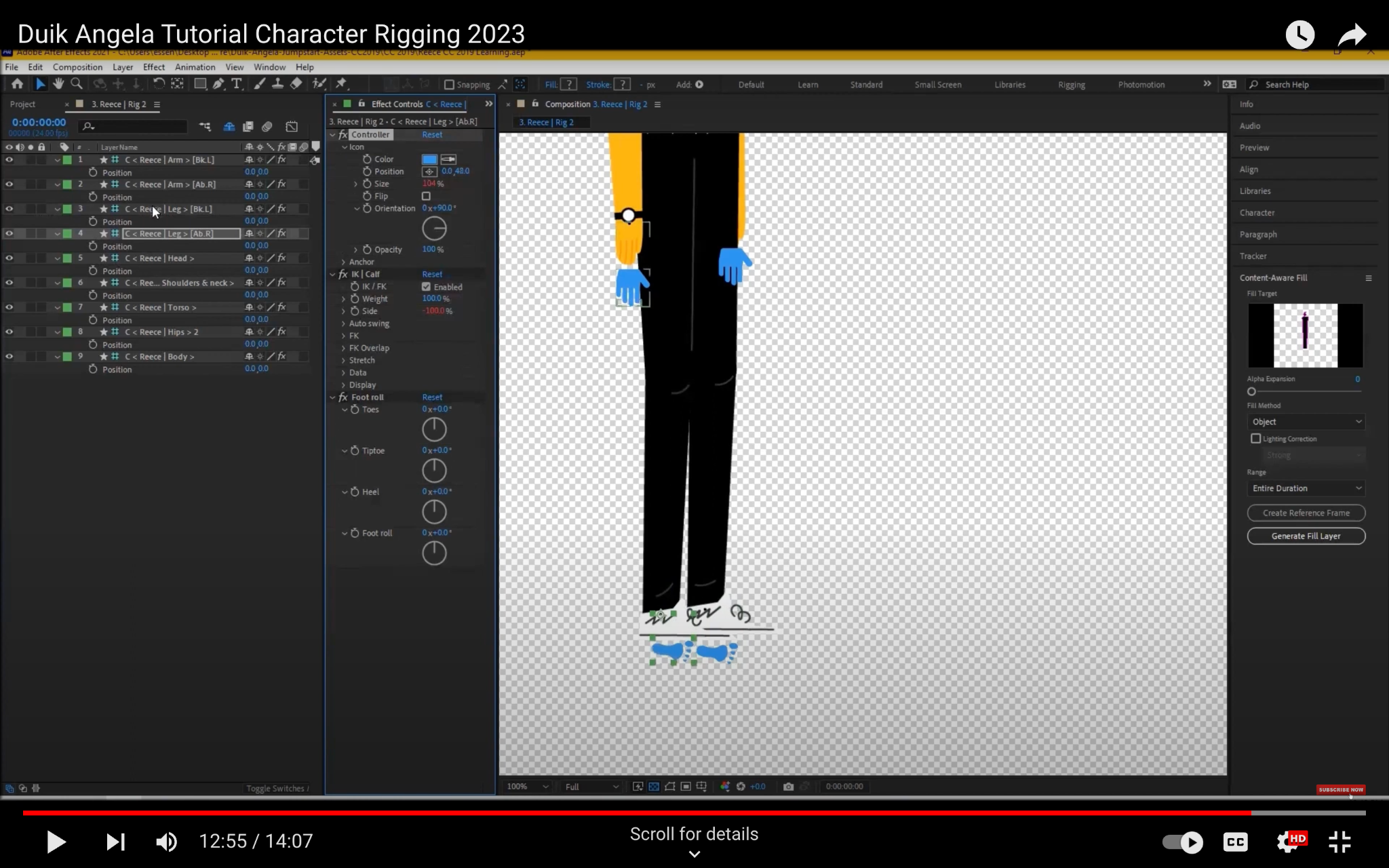This screenshot has height=868, width=1389.
Task: Uncheck IK / FK Enabled checkbox
Action: tap(426, 287)
